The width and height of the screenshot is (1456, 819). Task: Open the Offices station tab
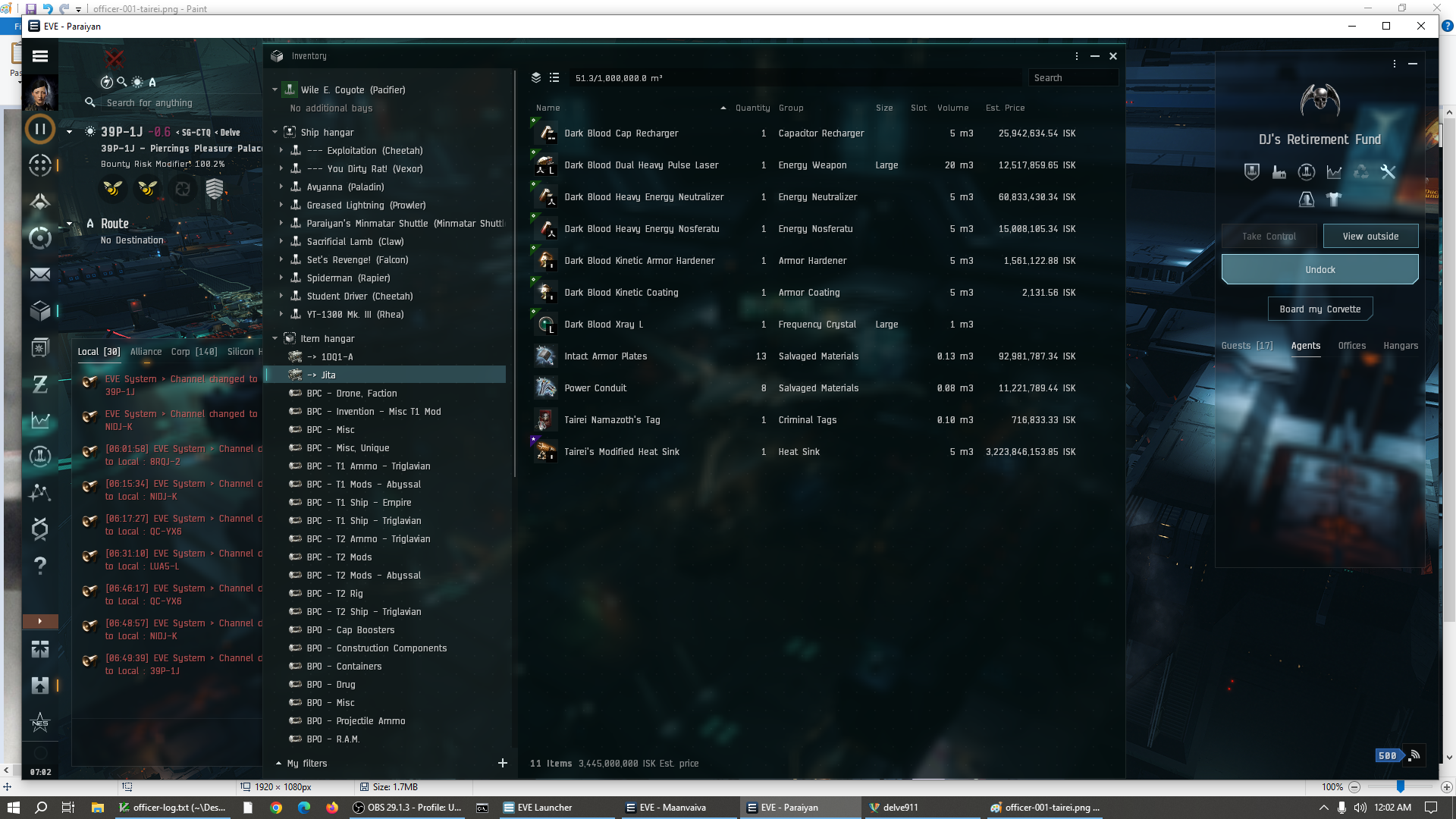tap(1352, 345)
